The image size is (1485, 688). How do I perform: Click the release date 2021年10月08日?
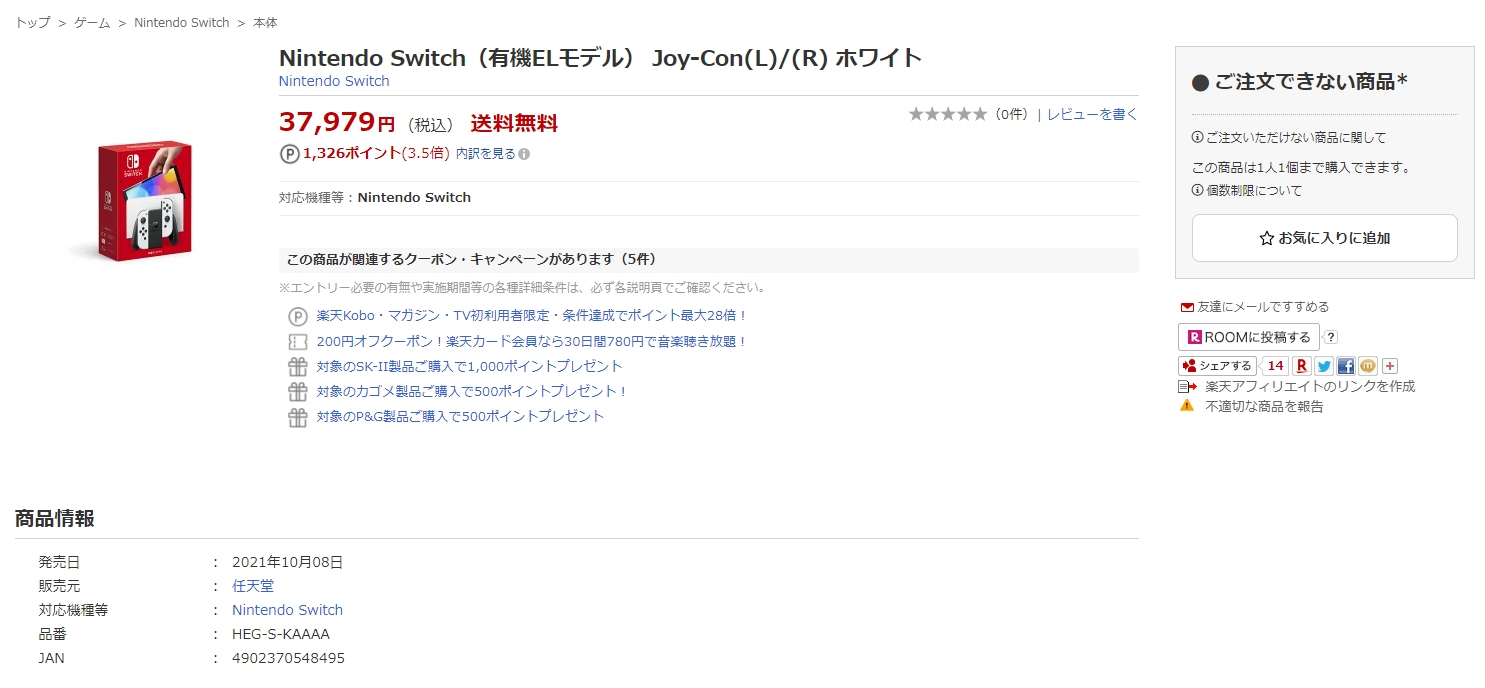pyautogui.click(x=287, y=562)
